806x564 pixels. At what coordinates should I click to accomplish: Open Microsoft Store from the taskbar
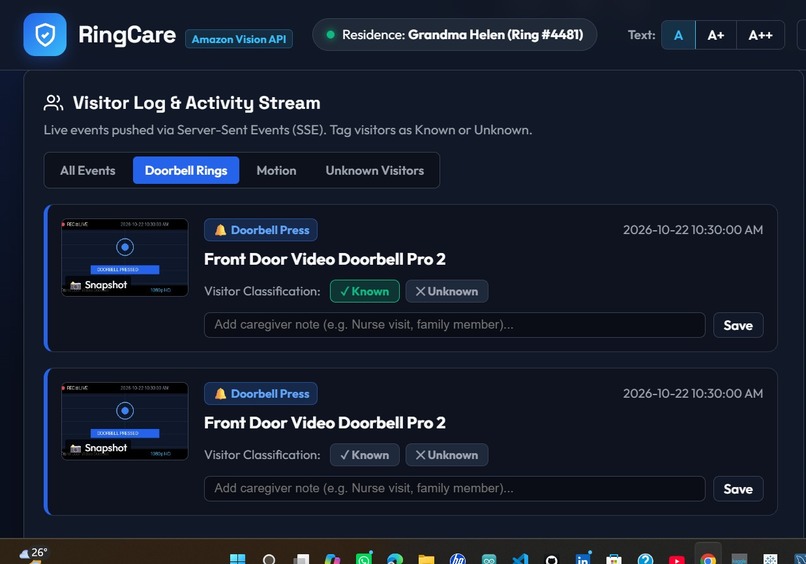coord(614,559)
